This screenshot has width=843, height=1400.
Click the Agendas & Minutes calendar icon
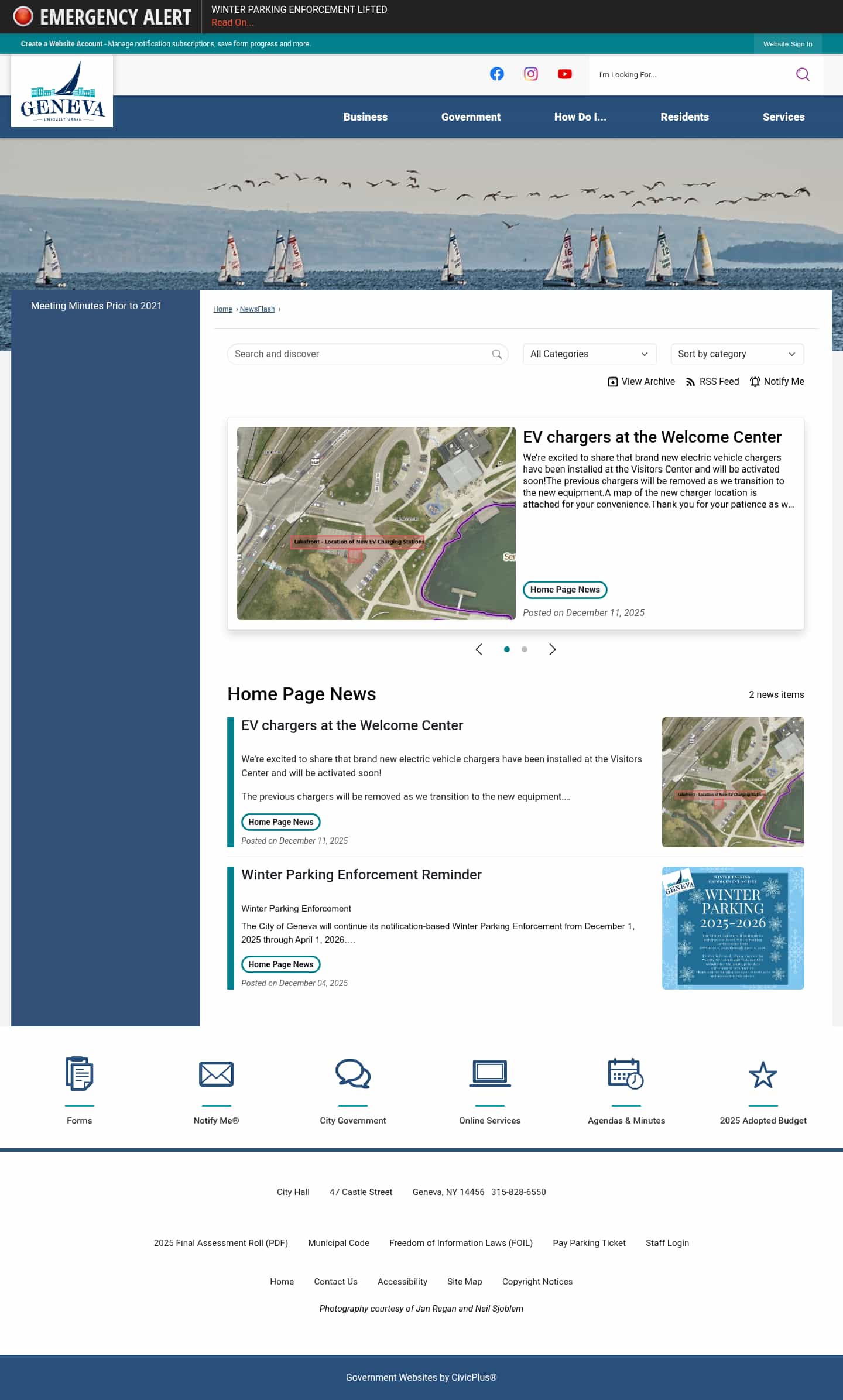click(626, 1074)
